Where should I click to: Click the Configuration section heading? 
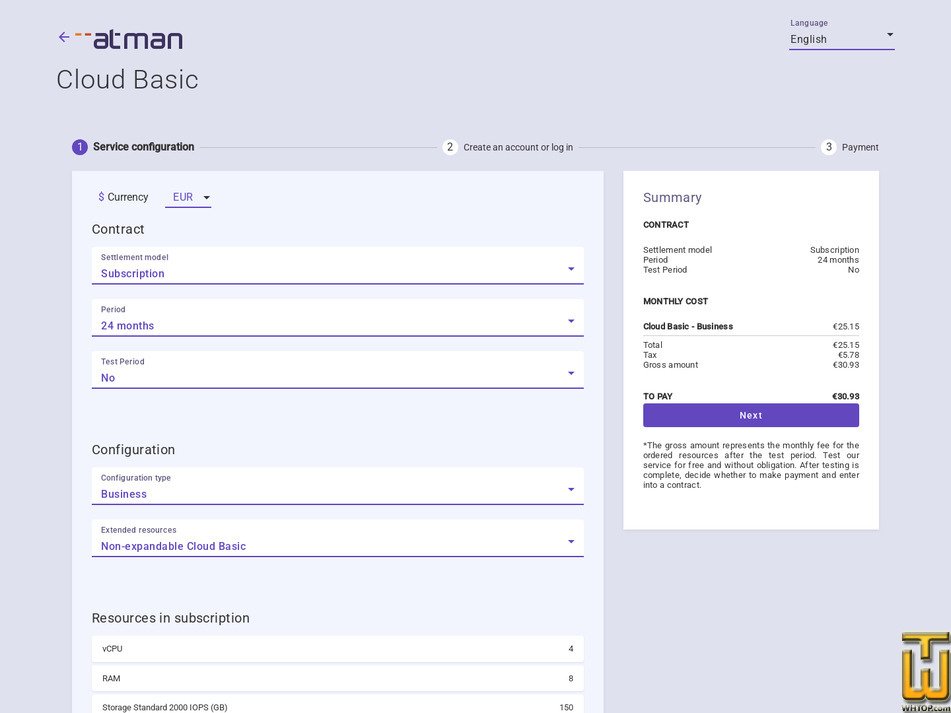[x=133, y=449]
